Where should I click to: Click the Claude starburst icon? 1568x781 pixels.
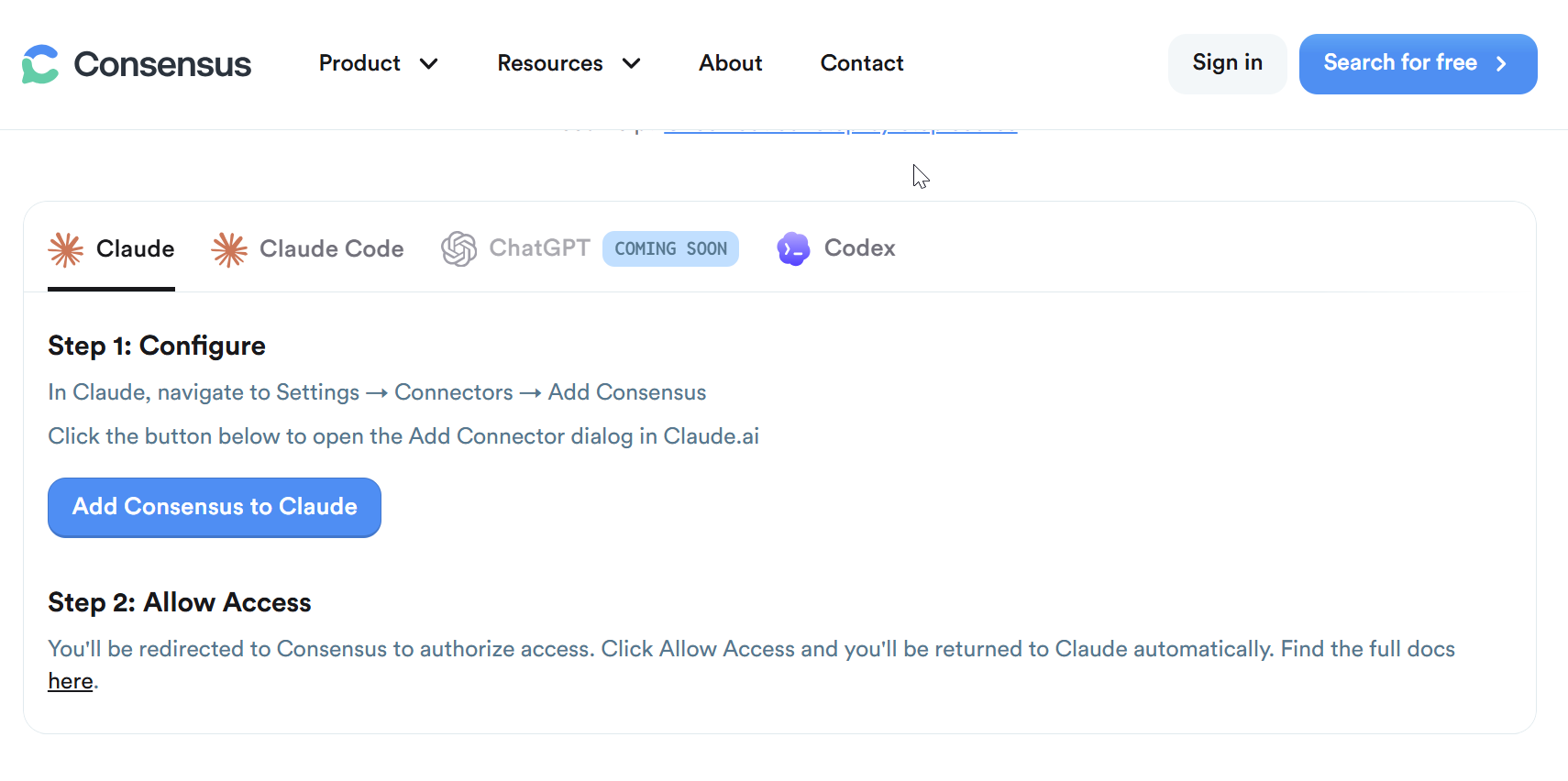click(66, 249)
